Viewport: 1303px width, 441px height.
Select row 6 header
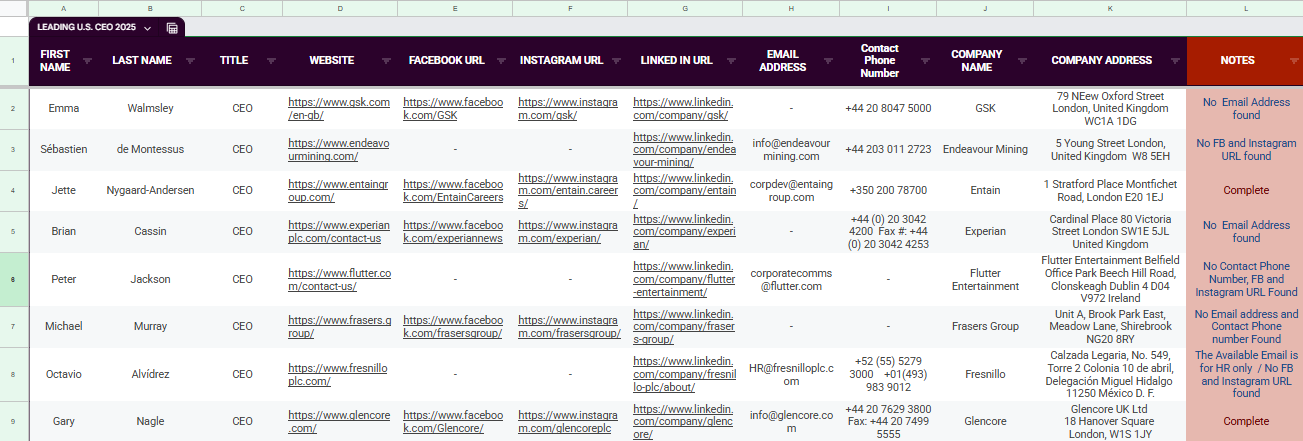(x=13, y=279)
